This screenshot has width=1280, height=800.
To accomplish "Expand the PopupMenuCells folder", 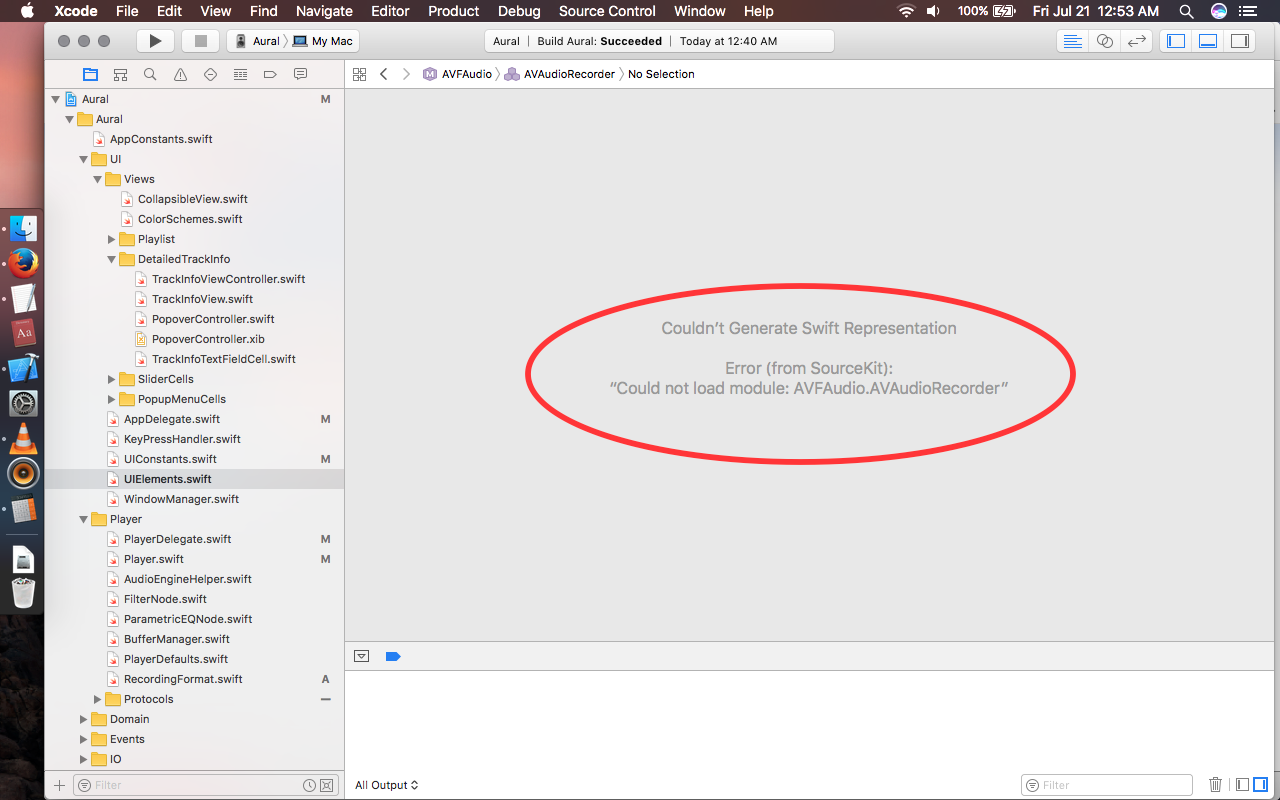I will (112, 399).
